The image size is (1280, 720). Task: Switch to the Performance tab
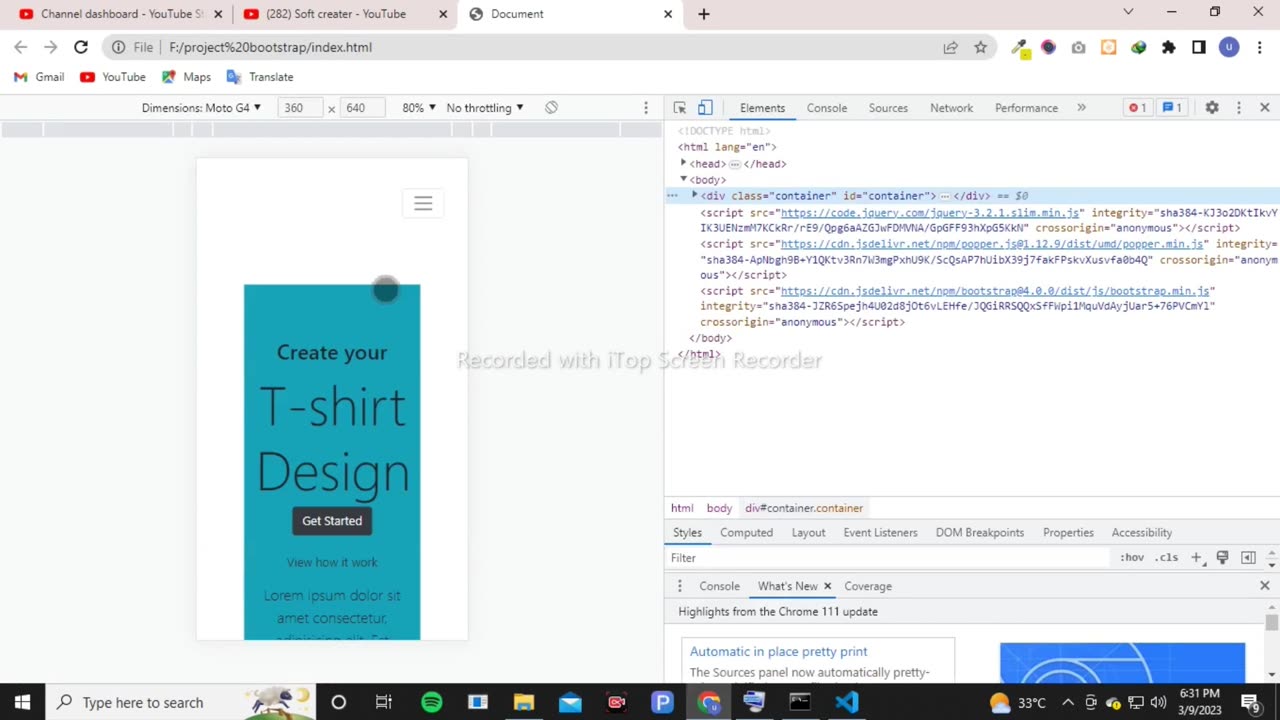coord(1026,108)
